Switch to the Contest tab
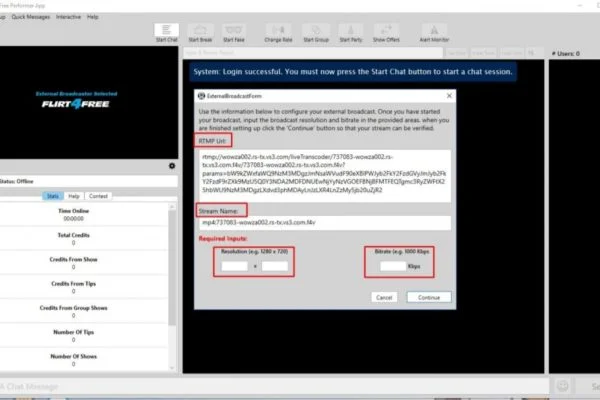 coord(98,196)
